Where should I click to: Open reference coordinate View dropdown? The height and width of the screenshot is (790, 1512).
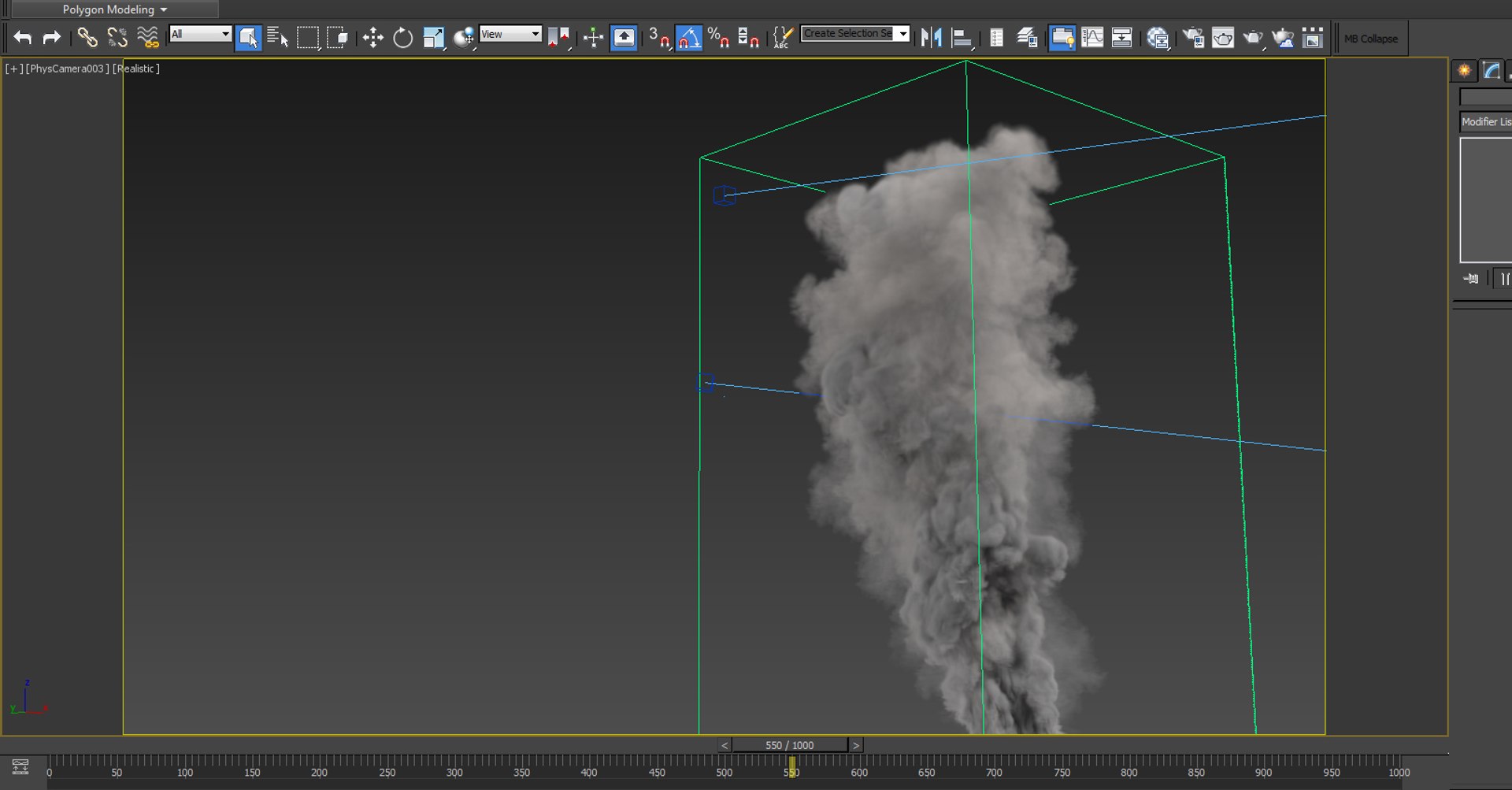tap(510, 34)
